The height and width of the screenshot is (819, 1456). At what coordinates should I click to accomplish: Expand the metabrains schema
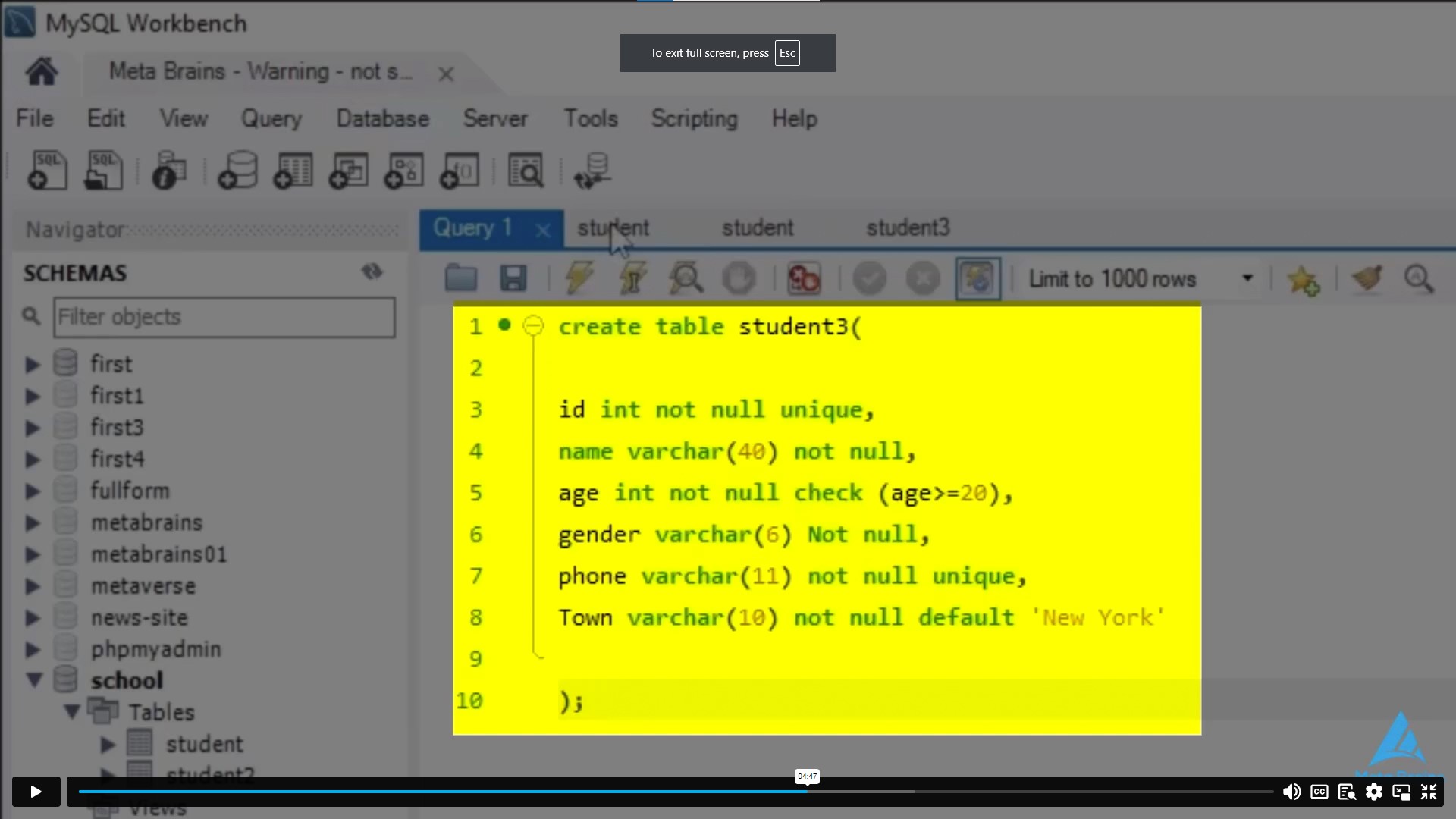pos(32,523)
